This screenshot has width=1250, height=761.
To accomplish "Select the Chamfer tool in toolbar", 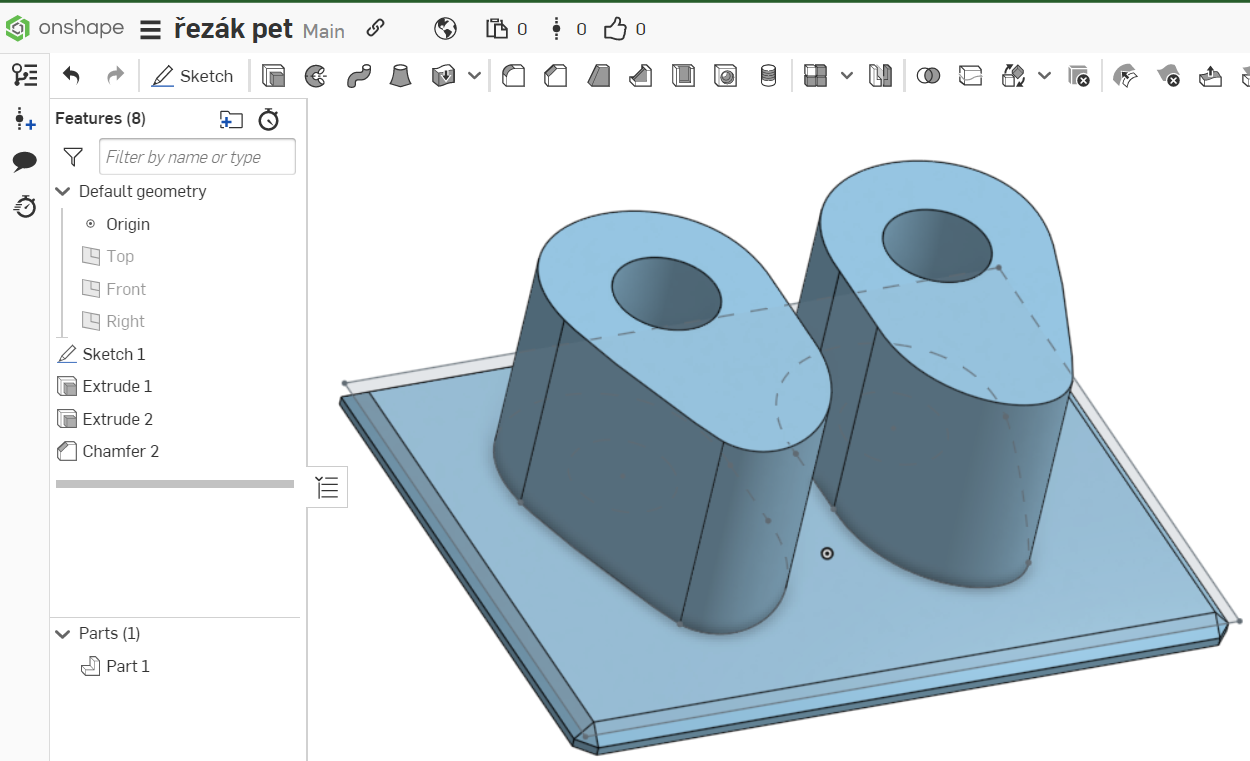I will coord(555,76).
